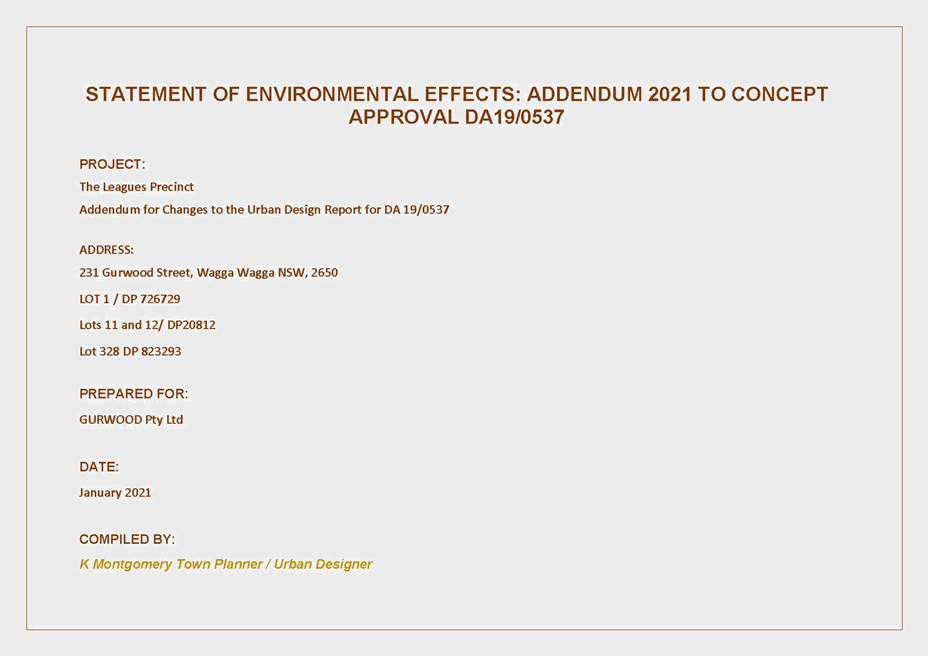Click the 'PROJECT:' heading
This screenshot has width=928, height=656.
112,164
